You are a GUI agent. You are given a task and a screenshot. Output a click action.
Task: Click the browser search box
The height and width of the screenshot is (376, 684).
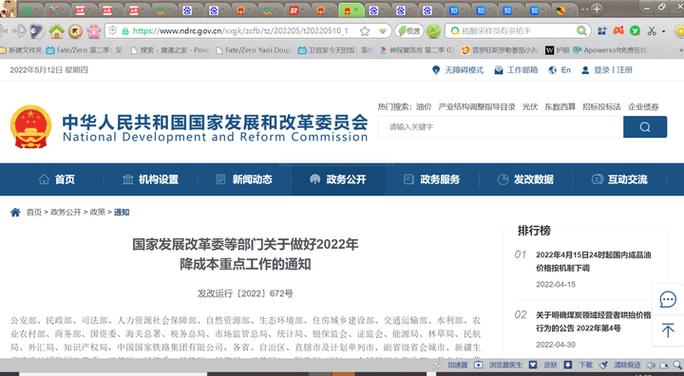pyautogui.click(x=518, y=31)
